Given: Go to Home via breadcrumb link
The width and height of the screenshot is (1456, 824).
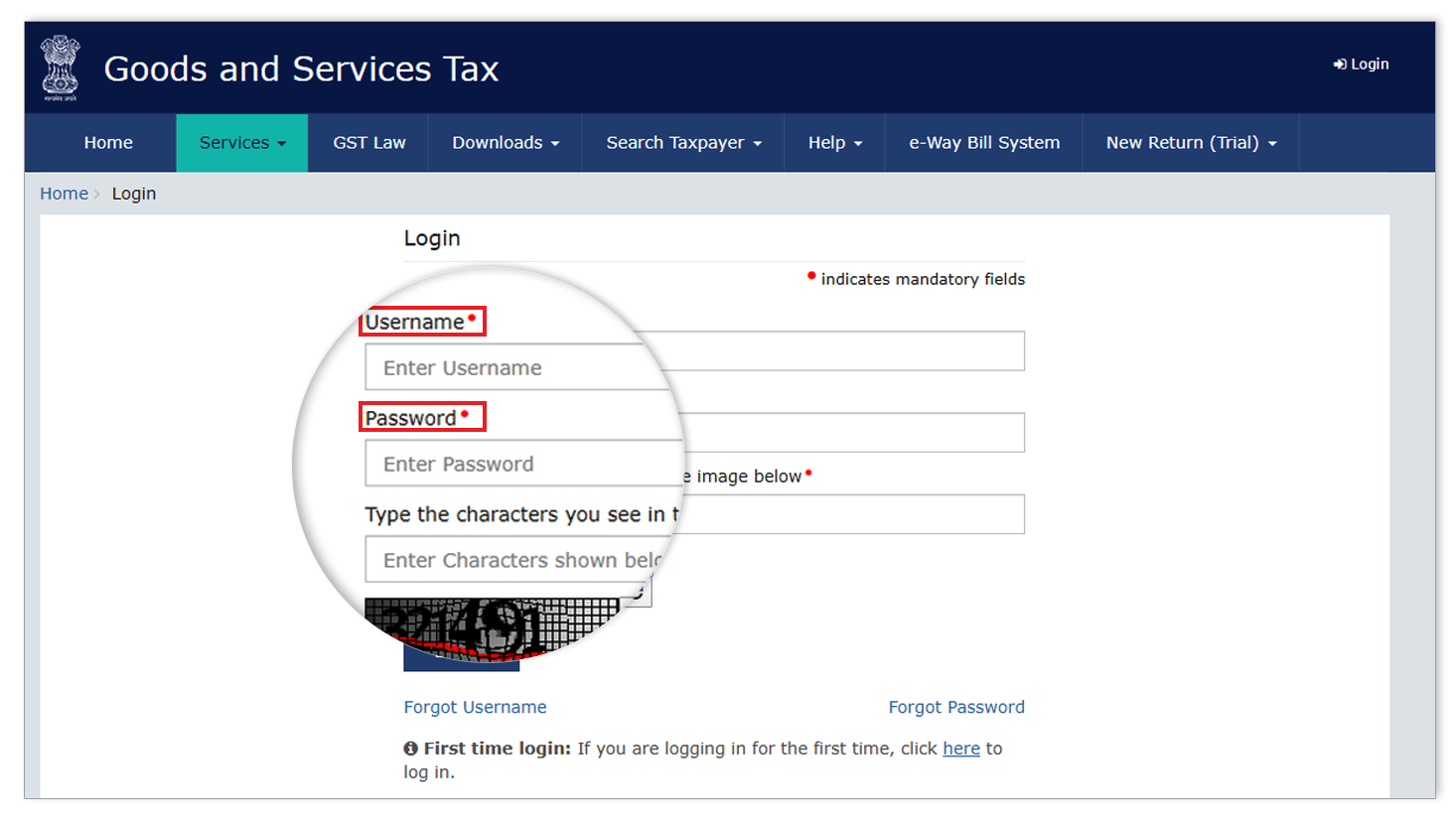Looking at the screenshot, I should click(64, 194).
